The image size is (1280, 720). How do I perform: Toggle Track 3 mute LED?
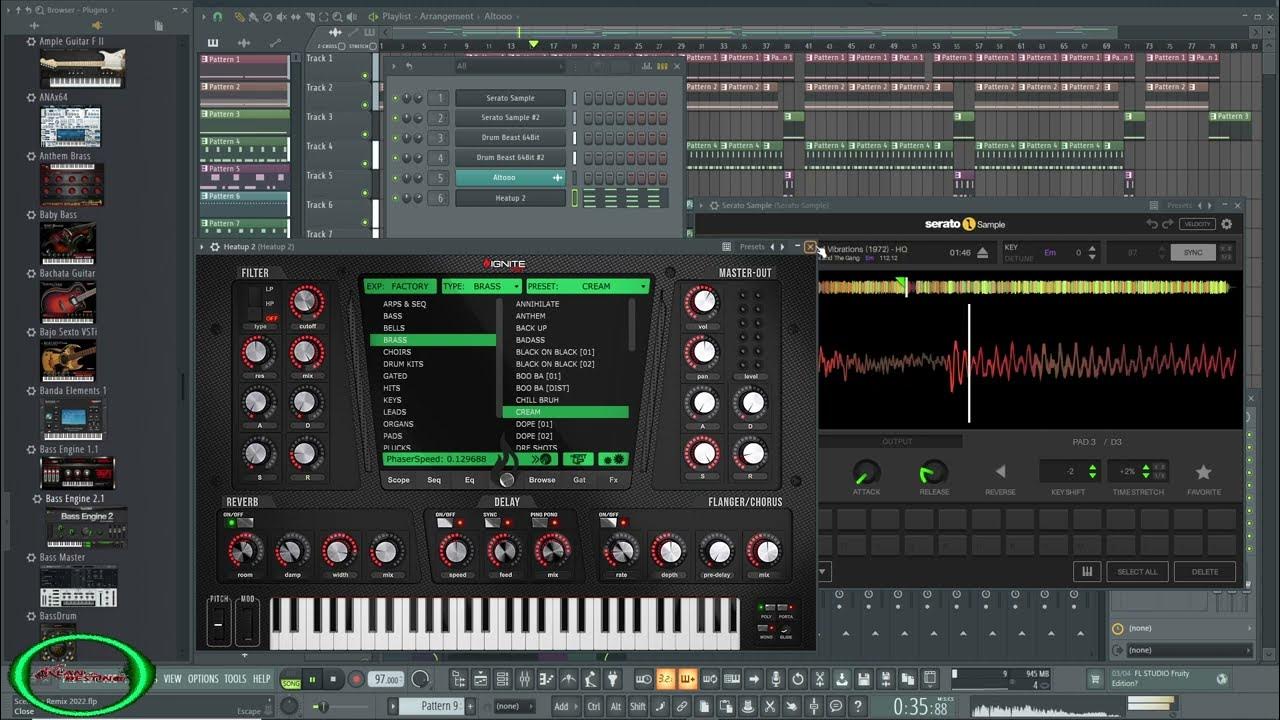tap(365, 134)
